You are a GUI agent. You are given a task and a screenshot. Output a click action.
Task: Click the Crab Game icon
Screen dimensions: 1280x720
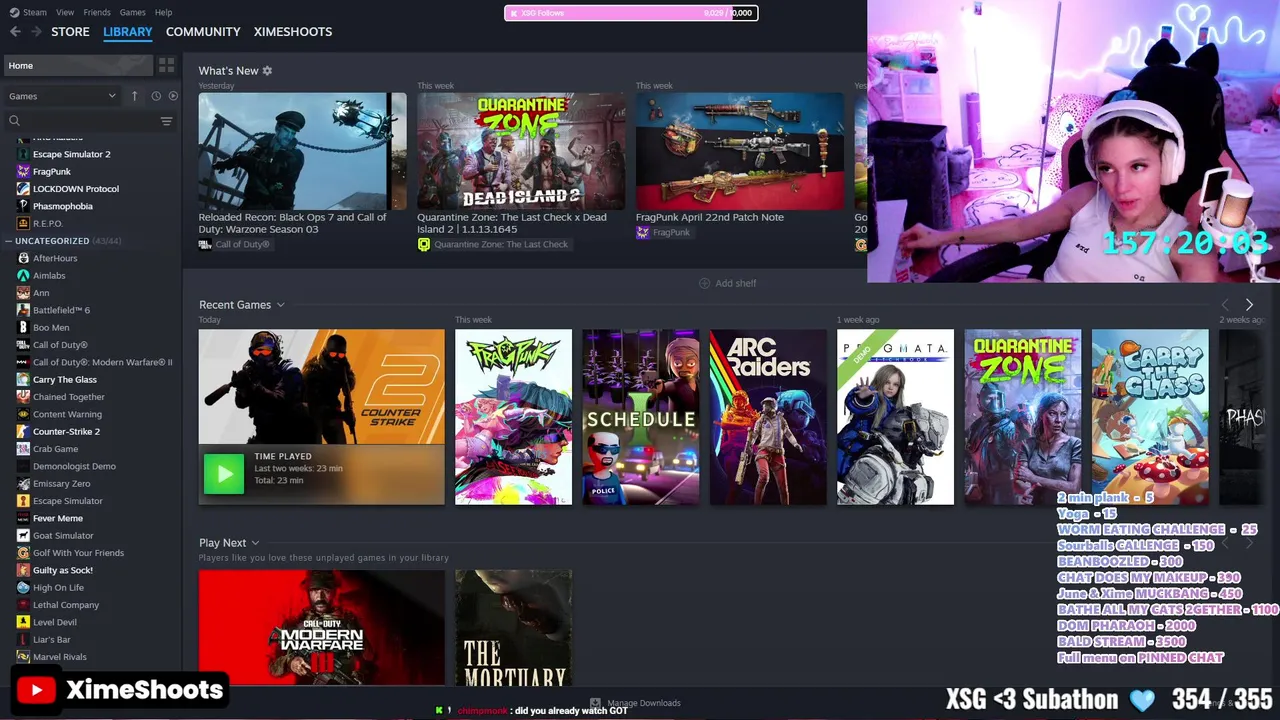point(23,449)
